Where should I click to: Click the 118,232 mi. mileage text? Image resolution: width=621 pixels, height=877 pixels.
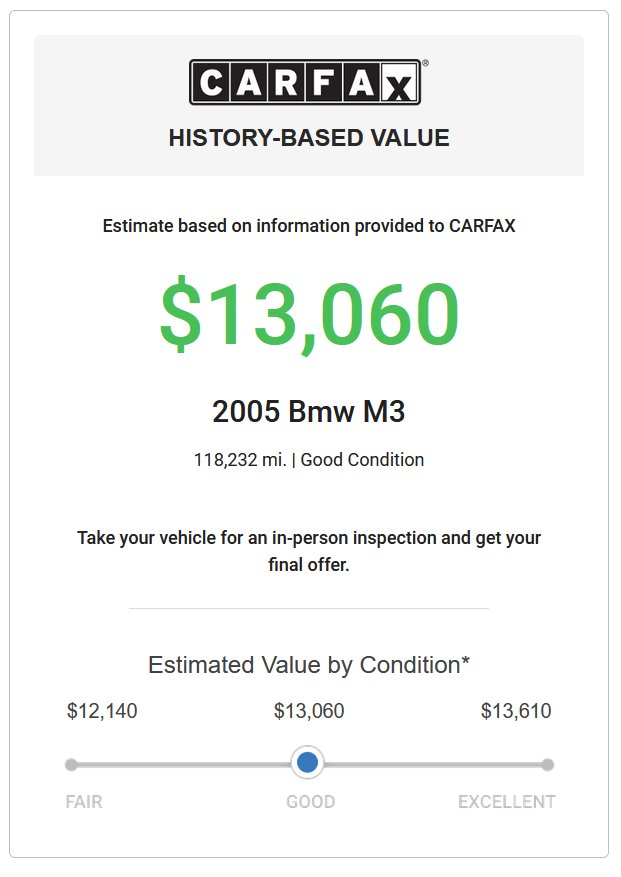tap(240, 460)
